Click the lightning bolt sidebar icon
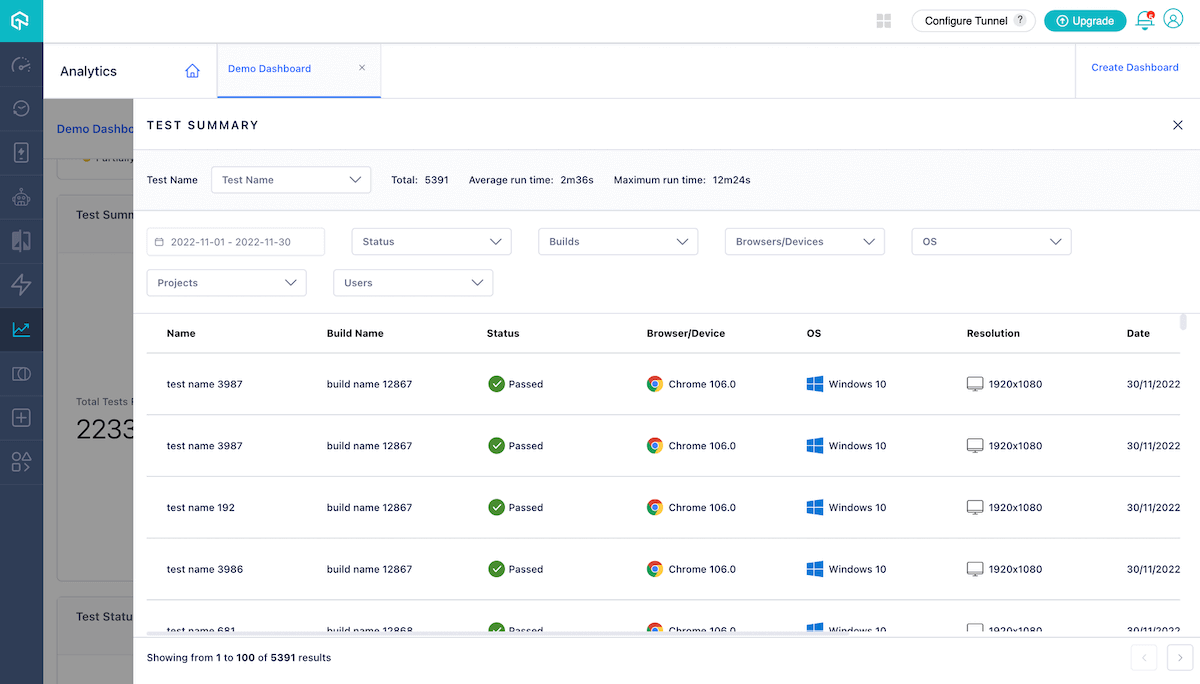1200x684 pixels. (x=21, y=285)
